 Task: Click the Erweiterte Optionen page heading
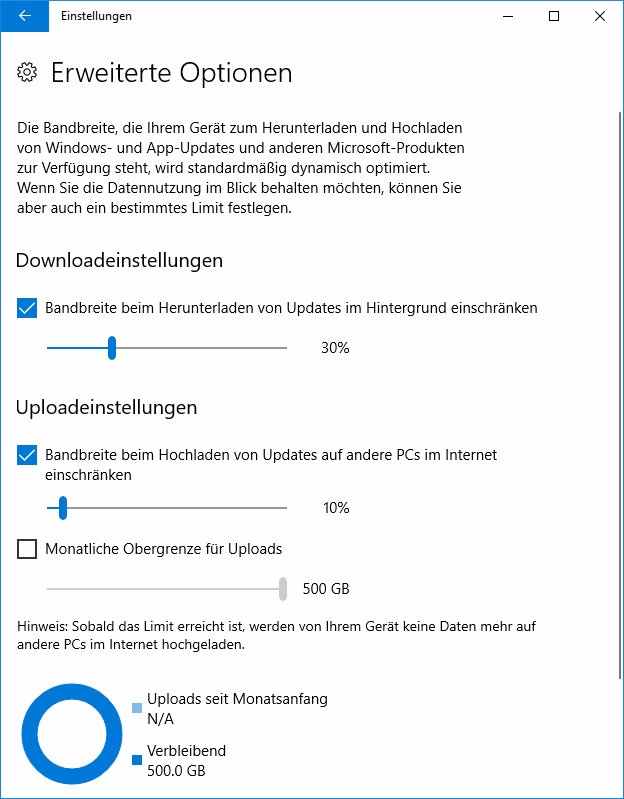click(172, 73)
